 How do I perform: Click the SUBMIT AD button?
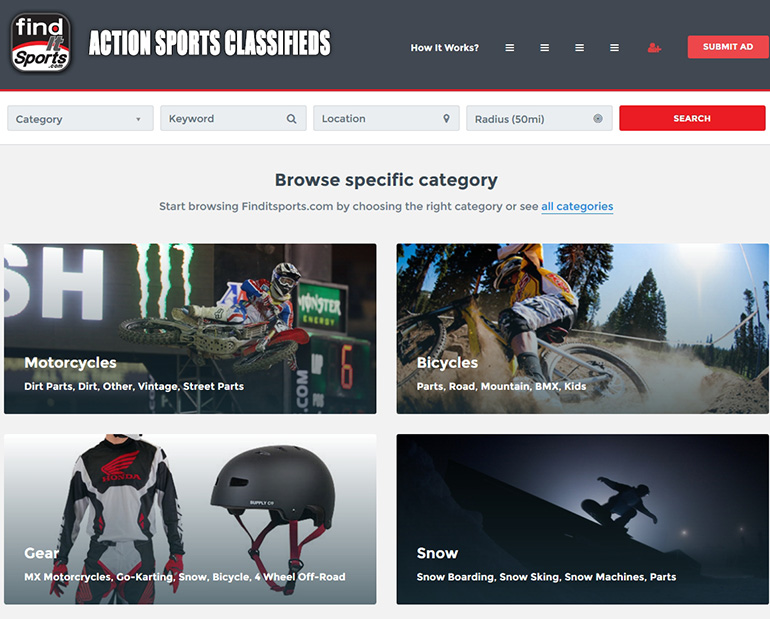pyautogui.click(x=728, y=47)
